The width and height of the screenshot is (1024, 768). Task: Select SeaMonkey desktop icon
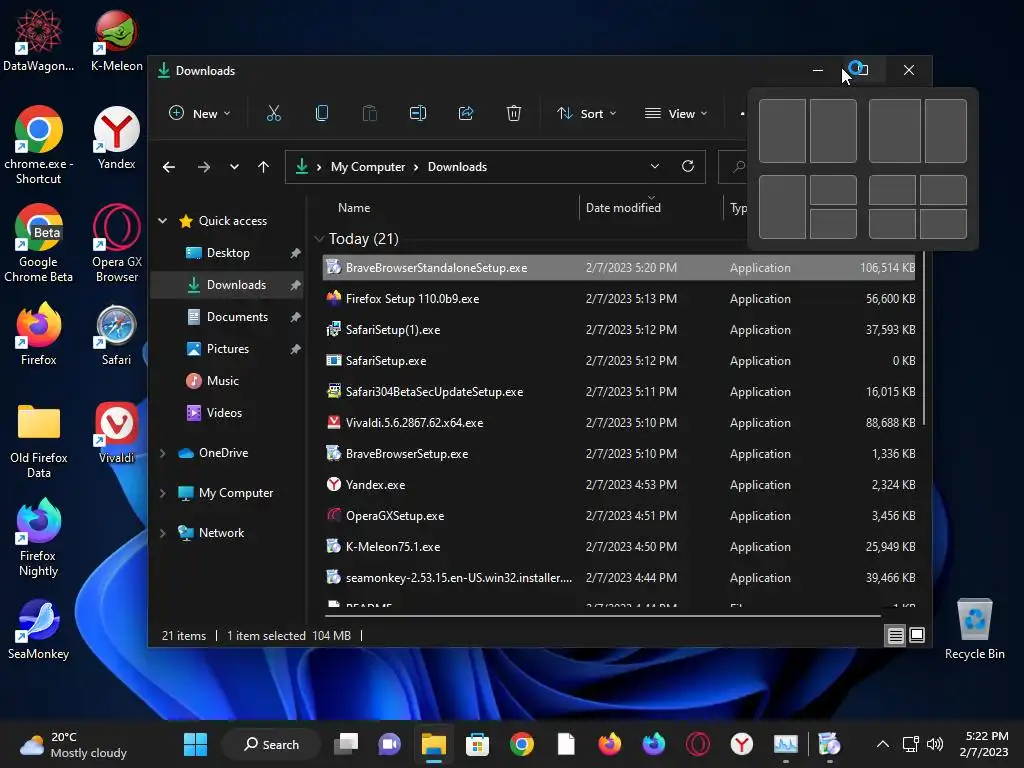39,629
